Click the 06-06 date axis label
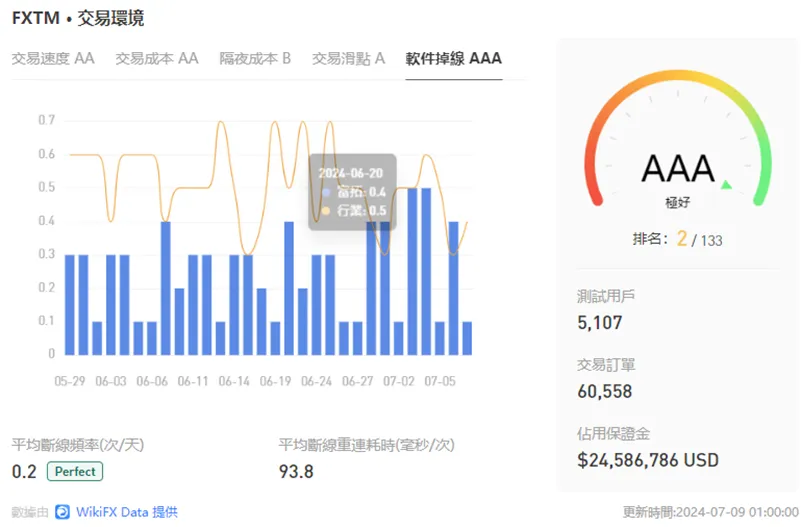The height and width of the screenshot is (527, 801). (x=152, y=381)
